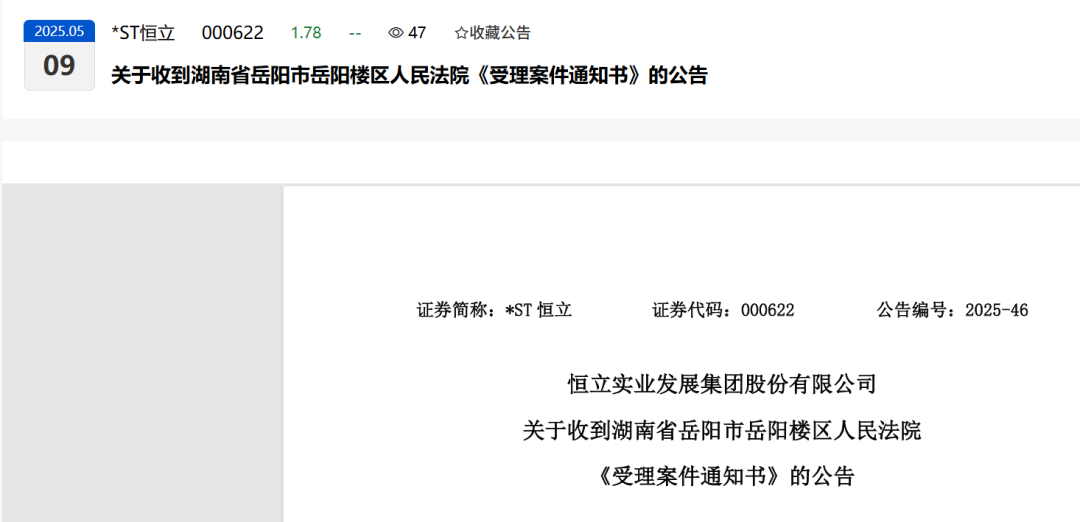The width and height of the screenshot is (1080, 522).
Task: Click document text 公告编号:2025-46
Action: pyautogui.click(x=953, y=311)
